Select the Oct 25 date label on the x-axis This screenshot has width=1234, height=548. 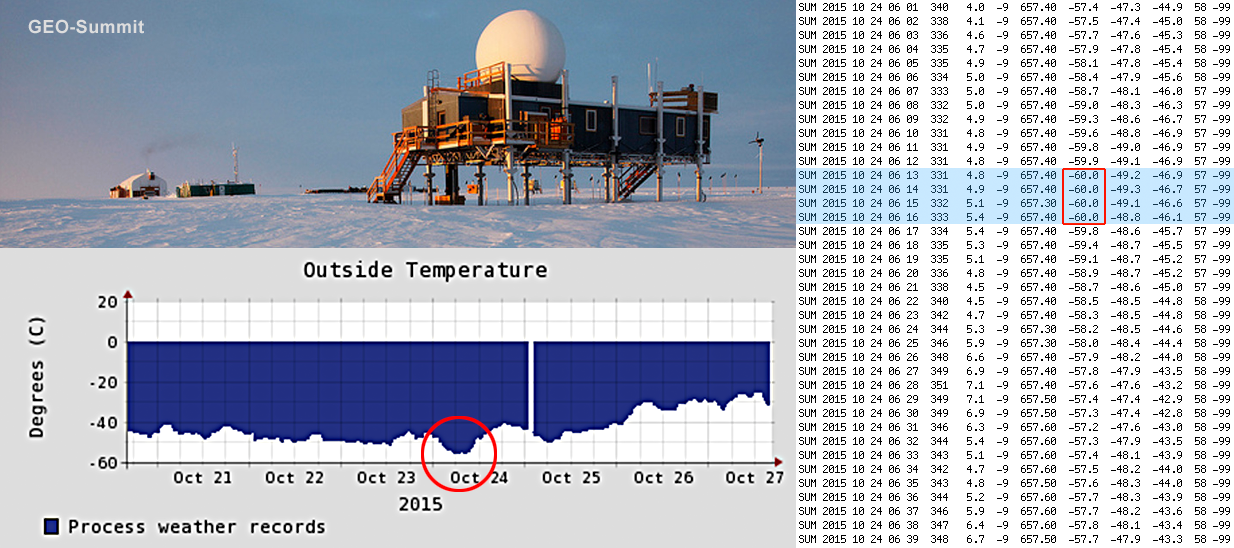[x=570, y=478]
